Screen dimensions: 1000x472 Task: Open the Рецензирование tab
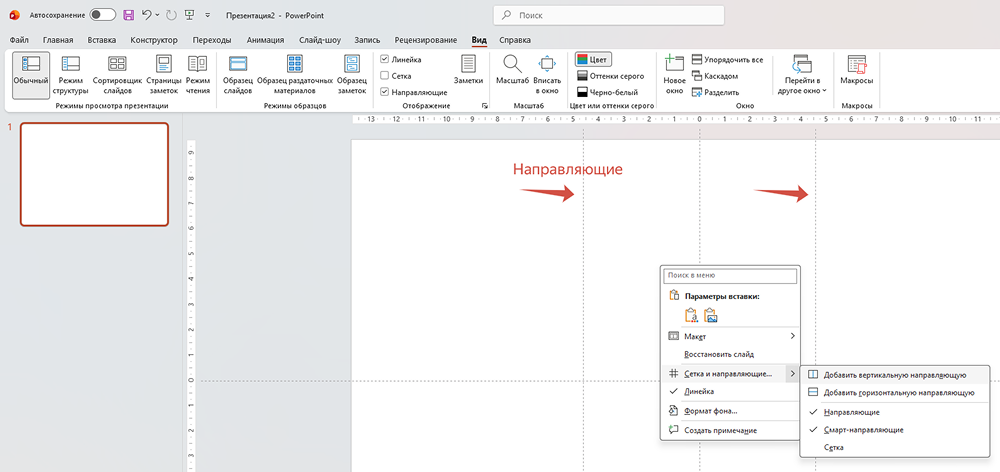425,40
